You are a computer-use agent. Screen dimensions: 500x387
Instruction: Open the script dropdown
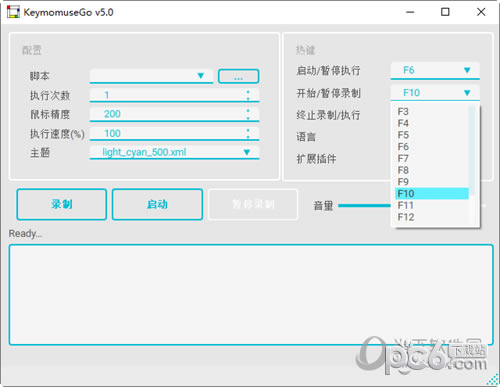(x=151, y=76)
